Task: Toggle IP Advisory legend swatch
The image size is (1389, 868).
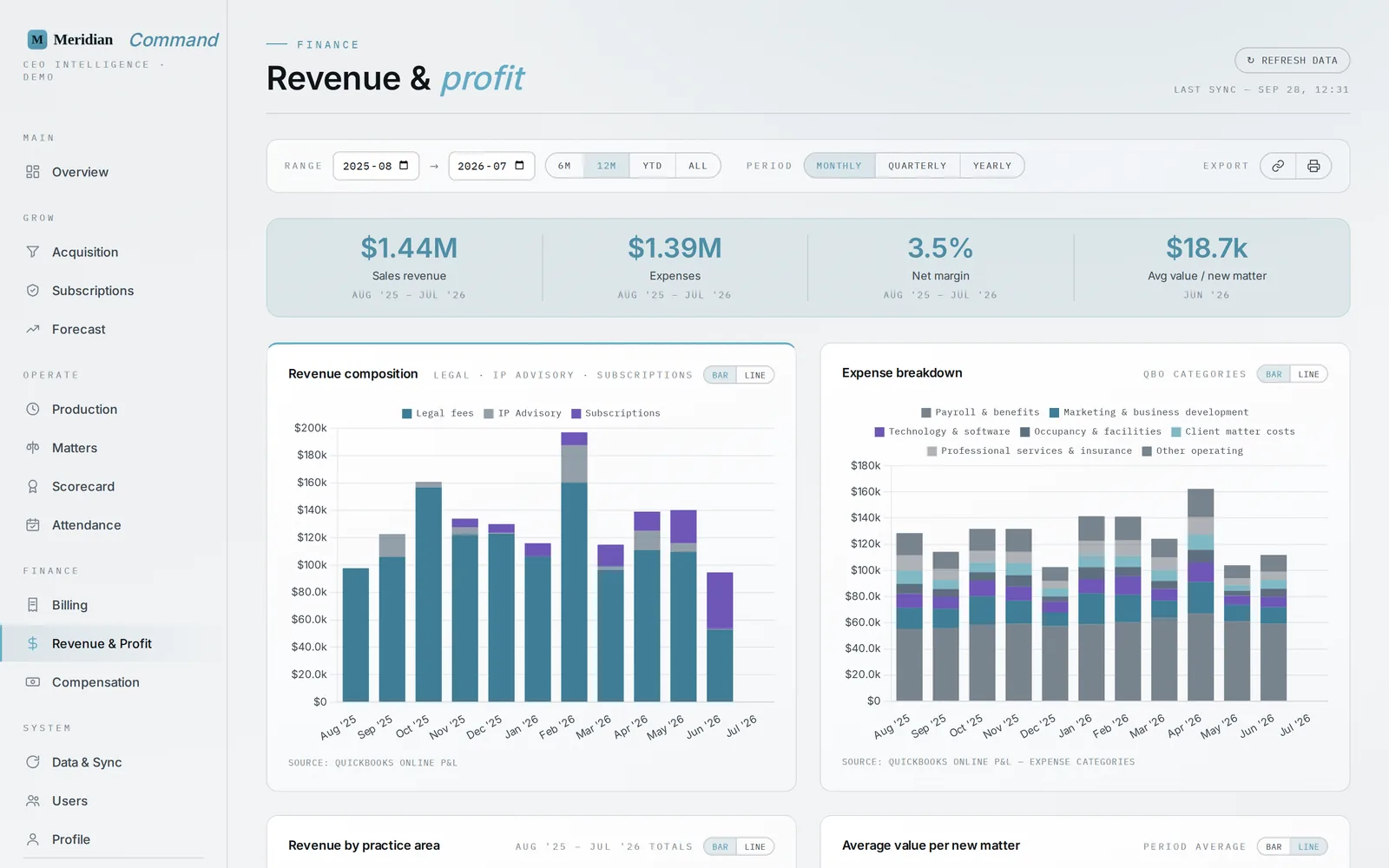Action: (x=489, y=413)
